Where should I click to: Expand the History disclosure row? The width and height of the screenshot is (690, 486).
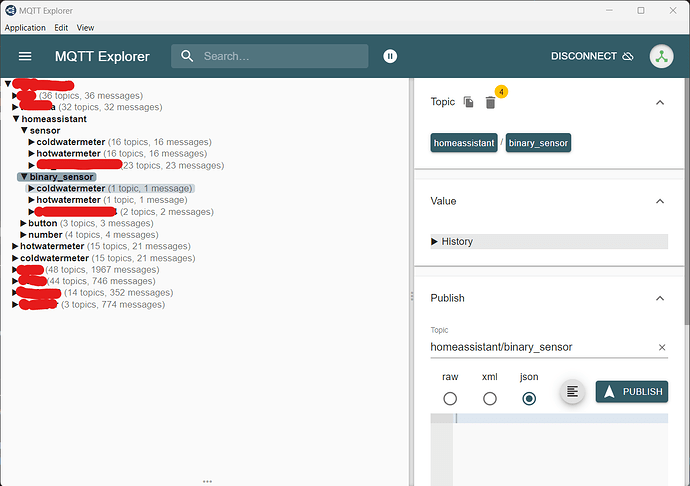549,242
